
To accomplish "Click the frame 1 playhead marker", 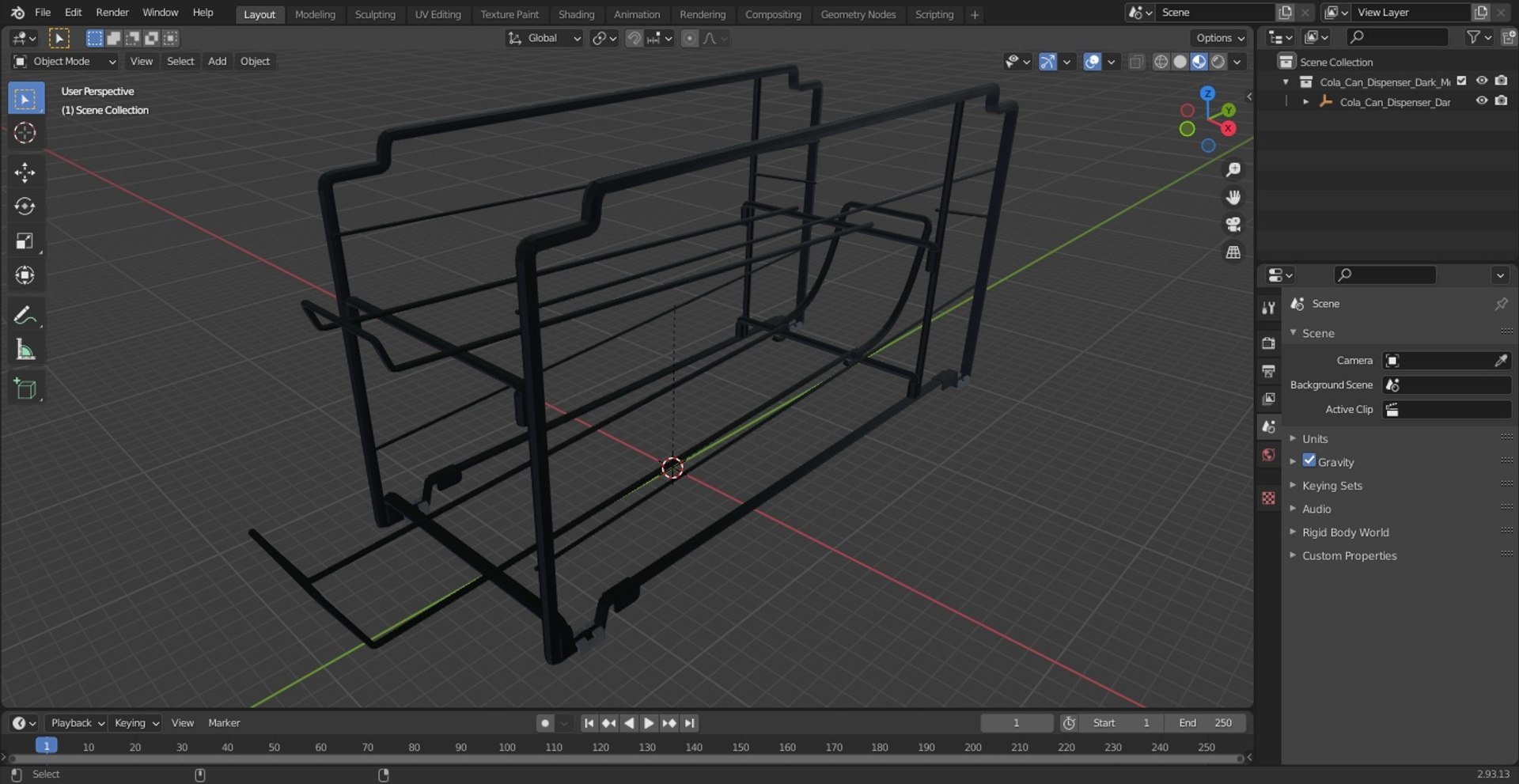I will (x=47, y=746).
